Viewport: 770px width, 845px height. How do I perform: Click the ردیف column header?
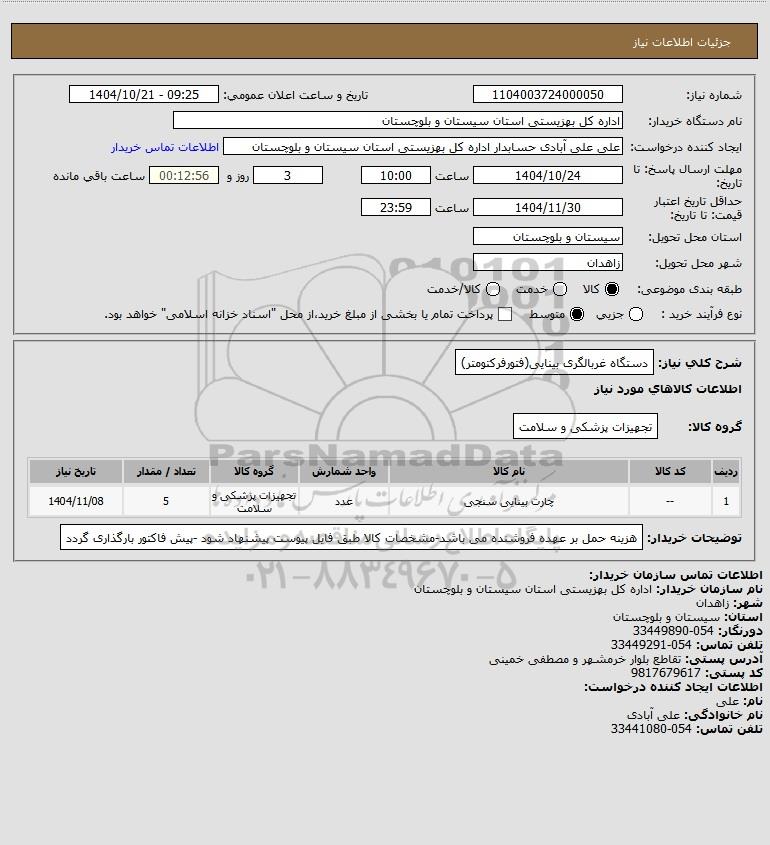point(726,472)
